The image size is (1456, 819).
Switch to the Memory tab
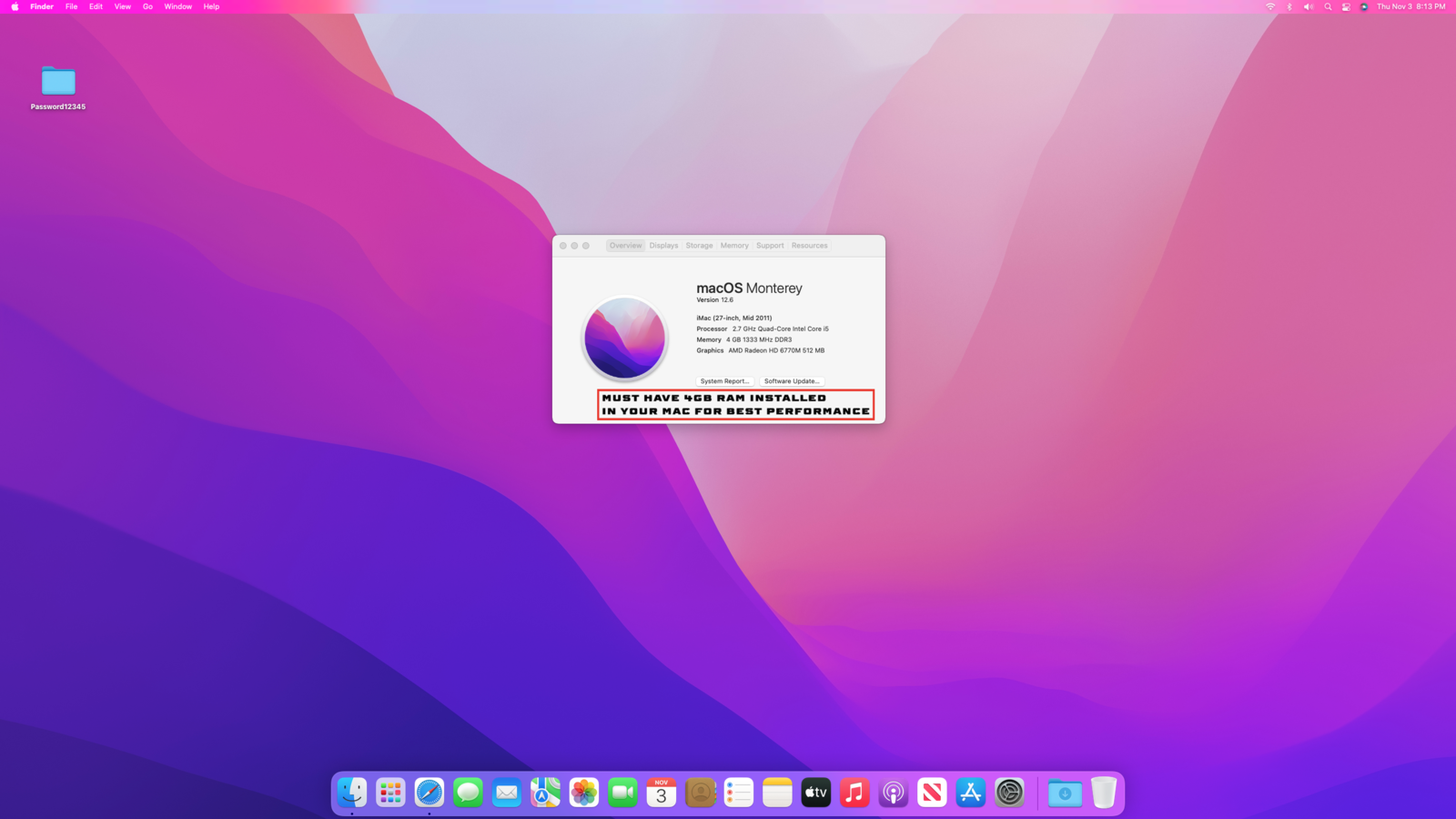click(734, 246)
